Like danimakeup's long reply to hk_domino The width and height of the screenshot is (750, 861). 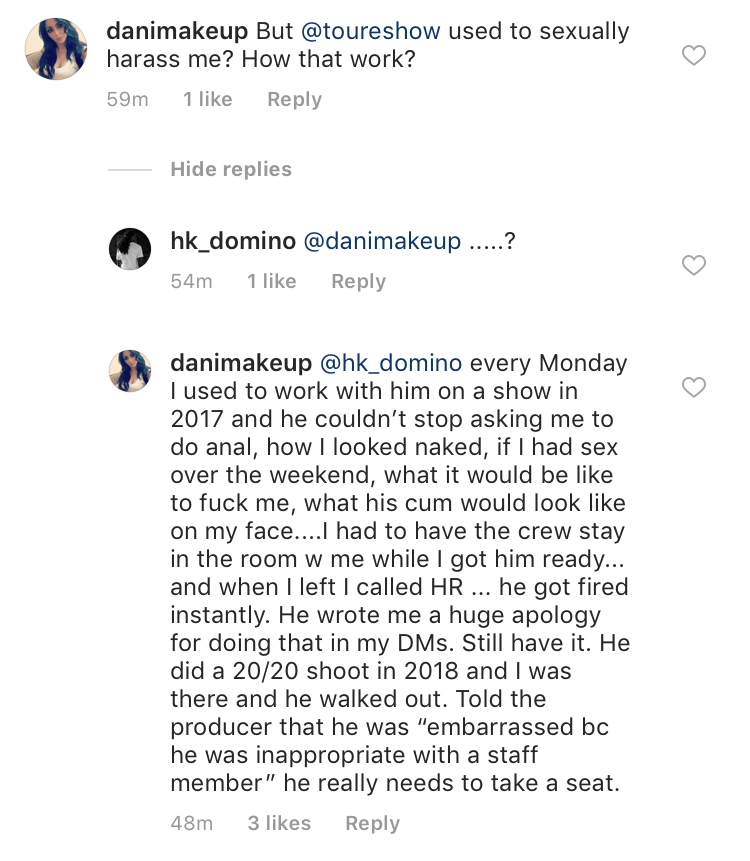693,387
